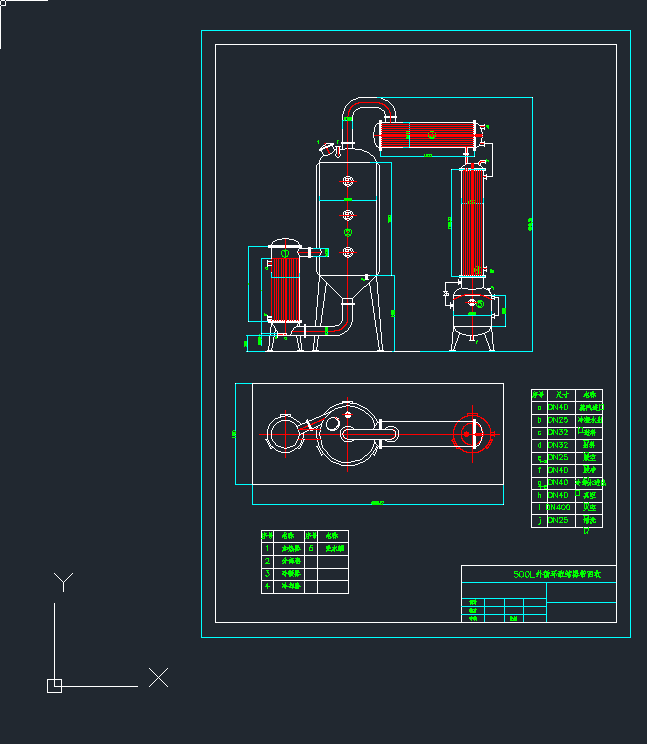Click the Y axis label of UCS icon
Screen dimensions: 647x744
64,582
